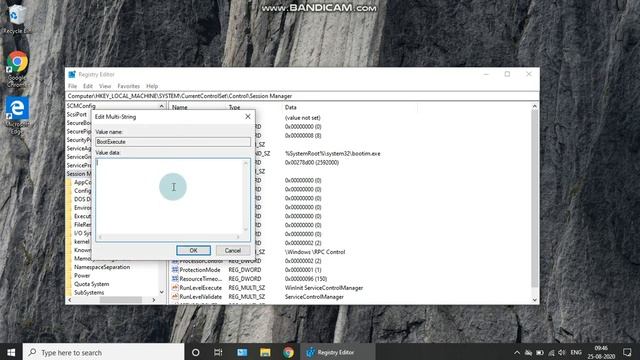This screenshot has width=640, height=360.
Task: Click data 'WinInit ServiceControlManager'
Action: click(x=324, y=288)
